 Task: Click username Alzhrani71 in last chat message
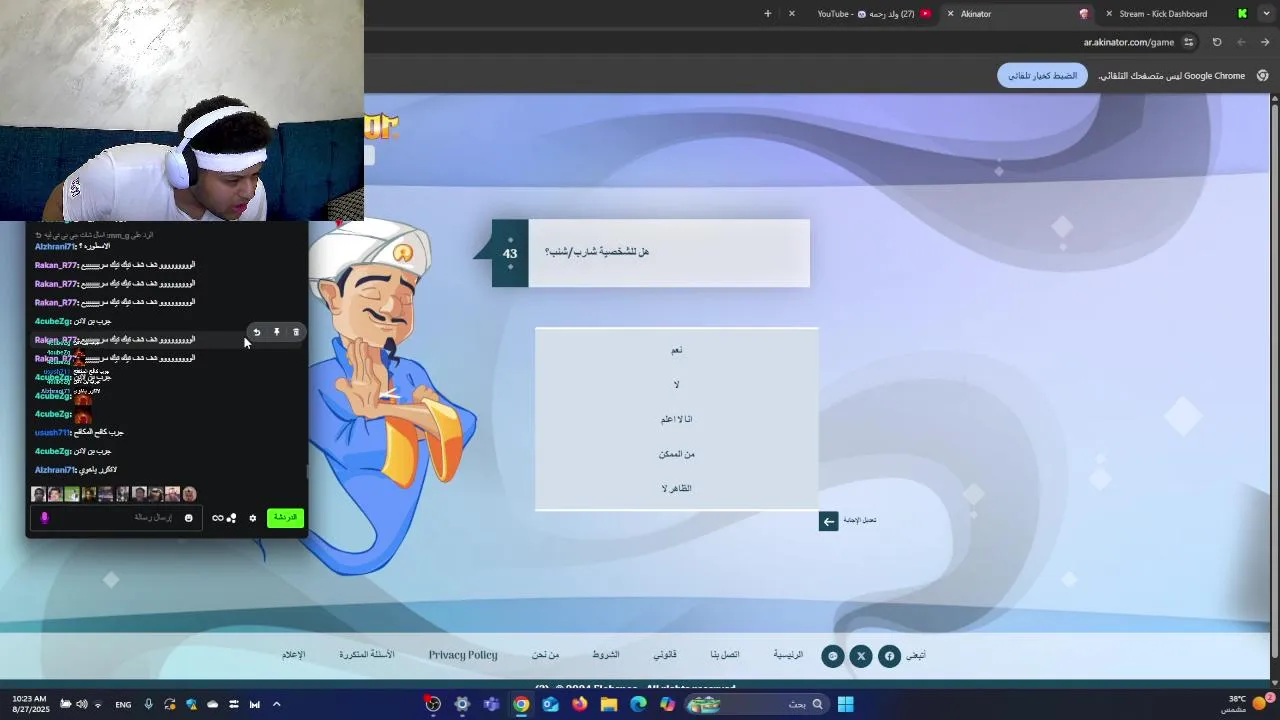coord(55,470)
